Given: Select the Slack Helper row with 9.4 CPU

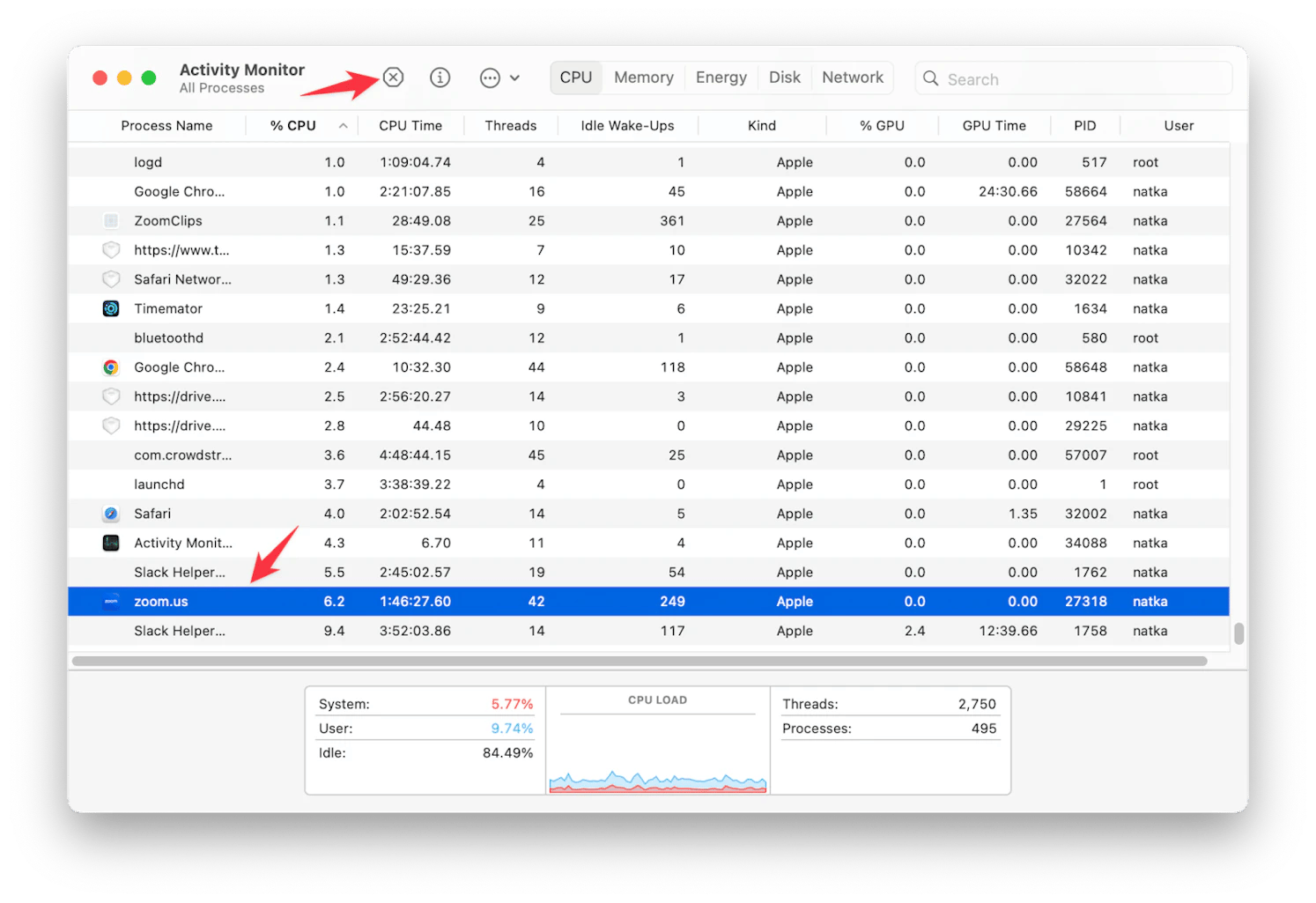Looking at the screenshot, I should click(648, 631).
